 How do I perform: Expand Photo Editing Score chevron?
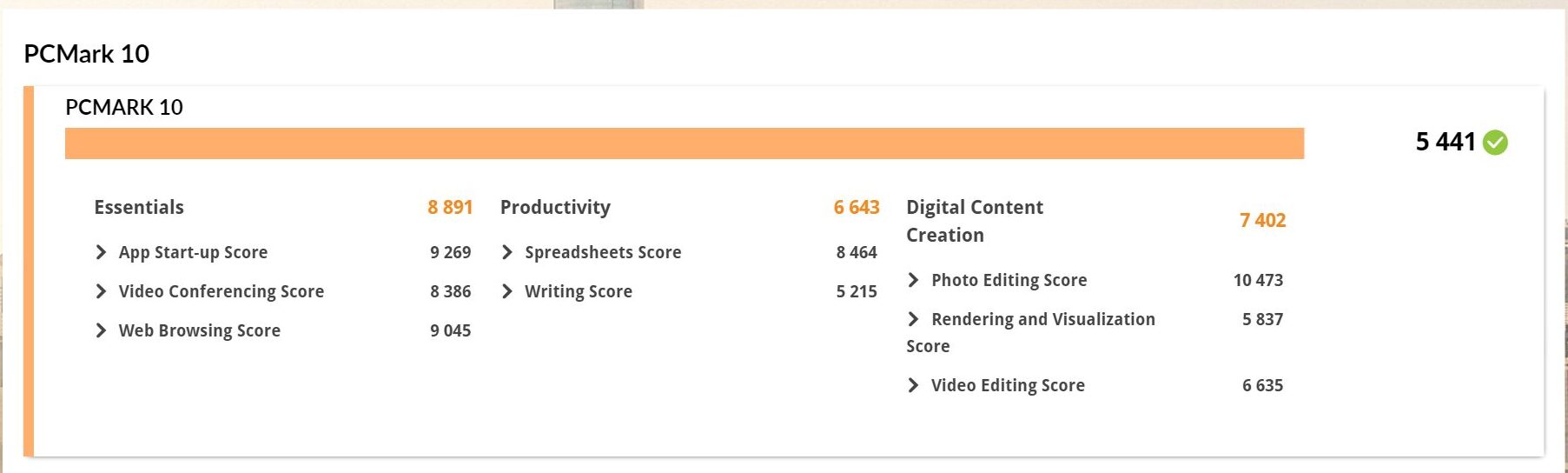tap(913, 280)
